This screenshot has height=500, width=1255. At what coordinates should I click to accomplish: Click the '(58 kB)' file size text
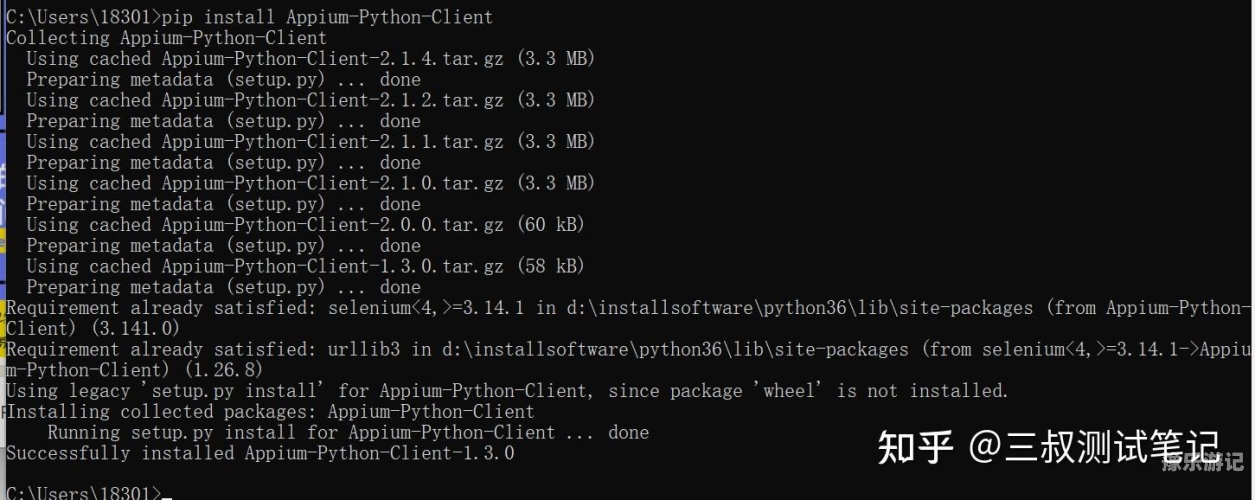tap(551, 266)
